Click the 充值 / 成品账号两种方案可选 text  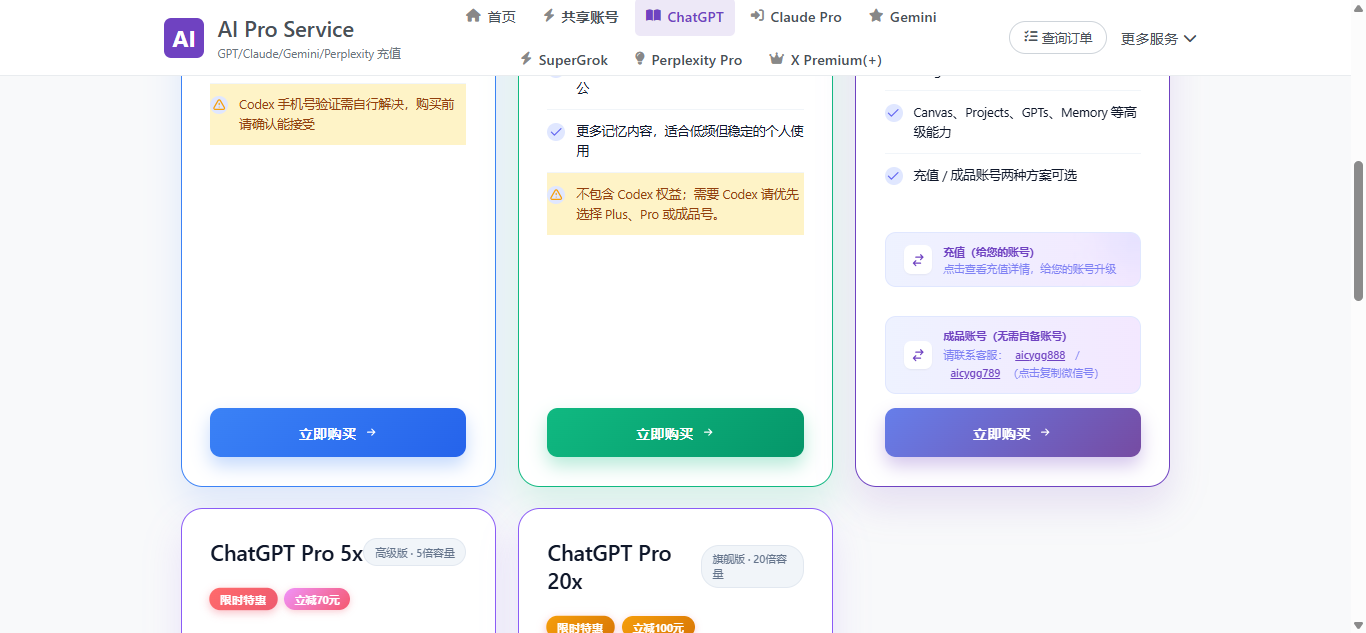(995, 175)
